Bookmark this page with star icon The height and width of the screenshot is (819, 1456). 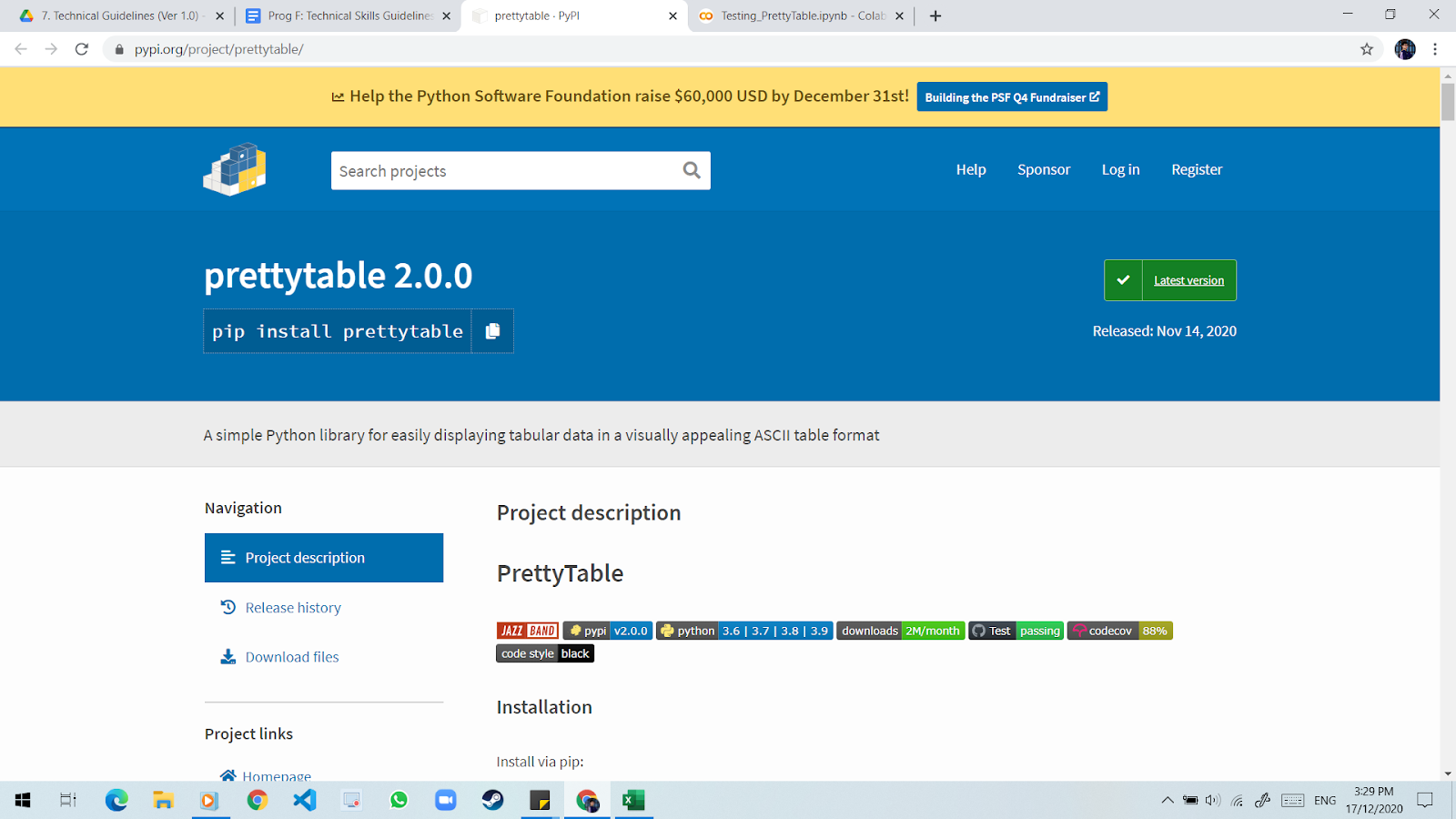[1366, 49]
